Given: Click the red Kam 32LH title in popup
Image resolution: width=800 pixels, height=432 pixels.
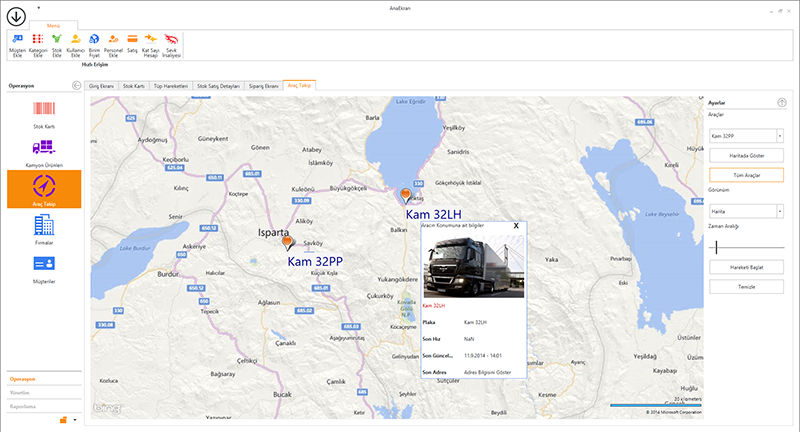Looking at the screenshot, I should (434, 306).
